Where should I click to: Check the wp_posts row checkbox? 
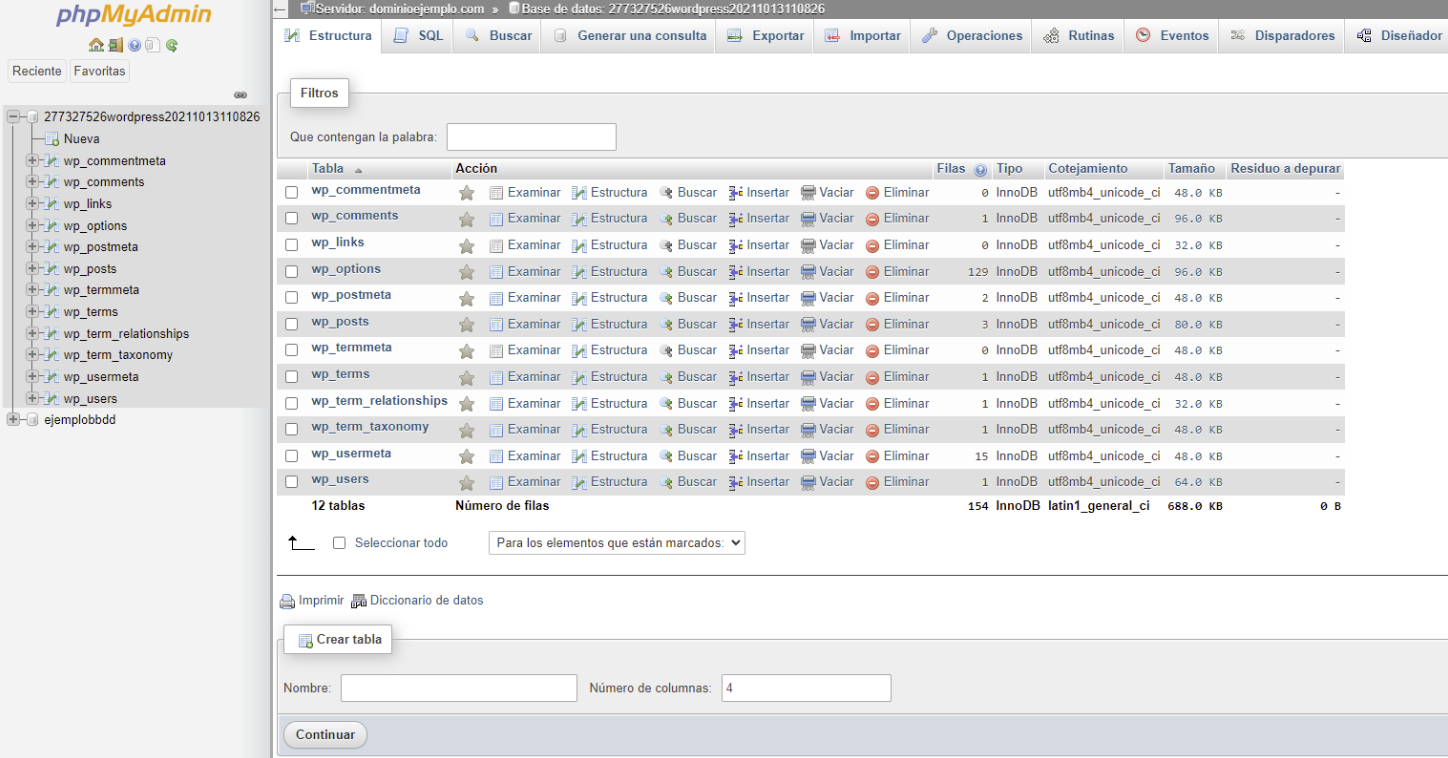[x=292, y=324]
